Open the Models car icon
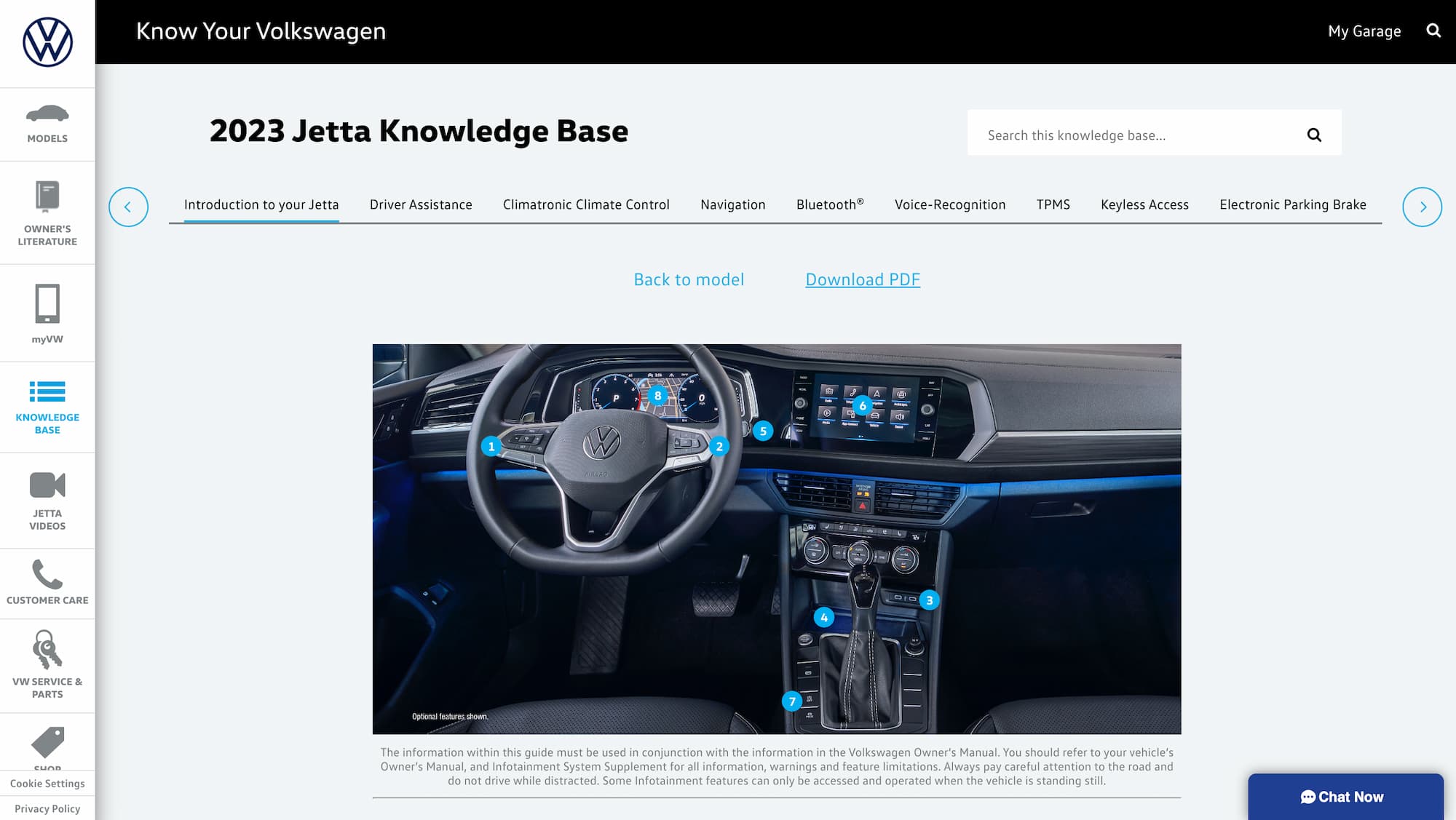The height and width of the screenshot is (820, 1456). point(47,114)
